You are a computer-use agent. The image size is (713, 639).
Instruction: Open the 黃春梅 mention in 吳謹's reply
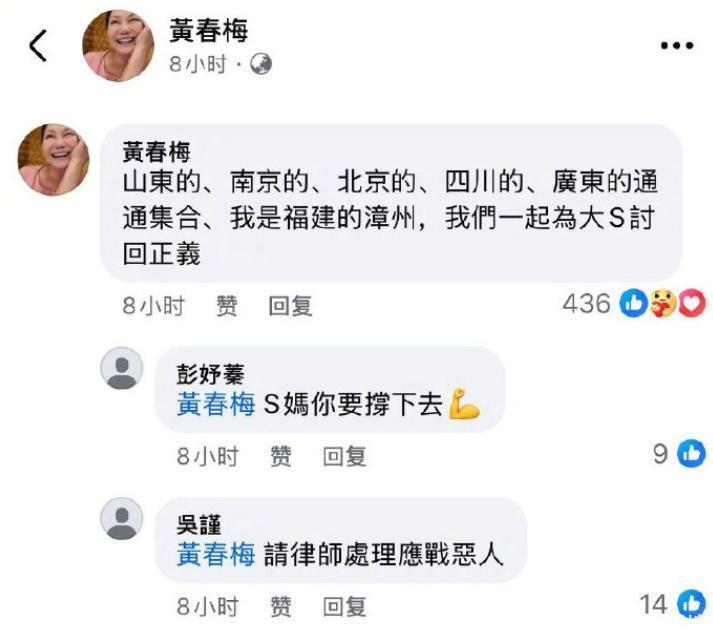216,554
